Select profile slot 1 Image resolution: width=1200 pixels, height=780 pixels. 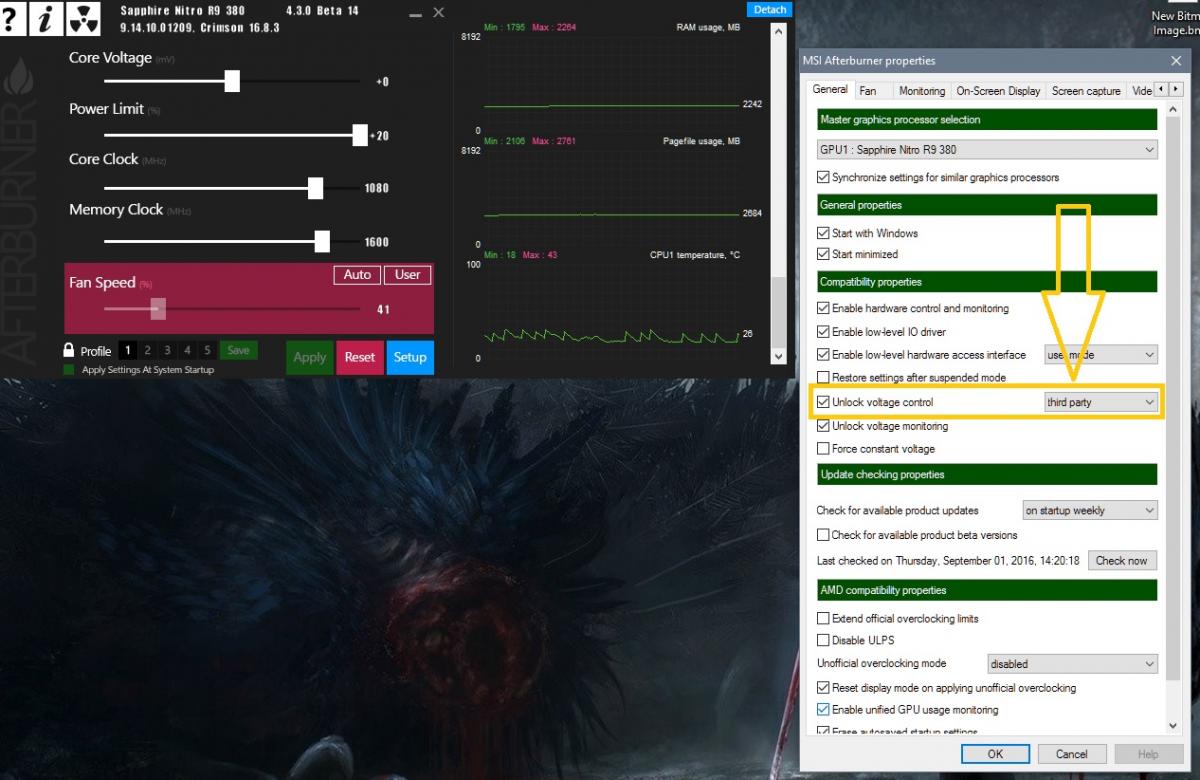coord(127,350)
